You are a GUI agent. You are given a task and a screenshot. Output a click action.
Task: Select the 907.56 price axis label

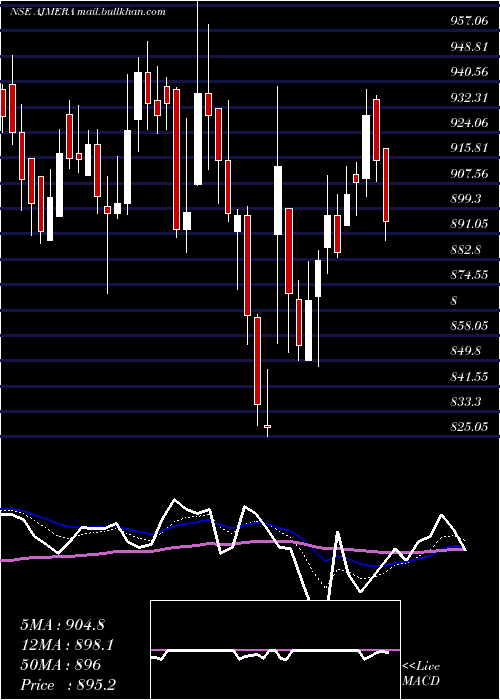point(470,173)
